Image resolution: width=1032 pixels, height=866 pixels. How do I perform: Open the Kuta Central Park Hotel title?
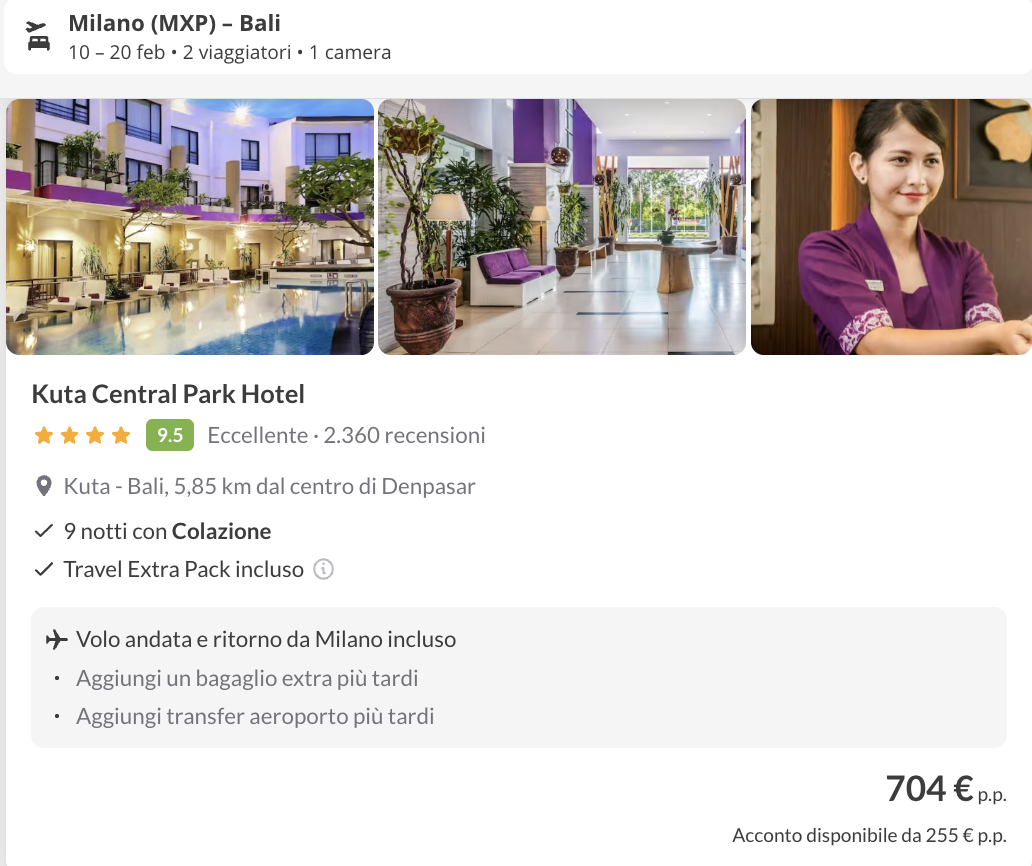[x=168, y=394]
